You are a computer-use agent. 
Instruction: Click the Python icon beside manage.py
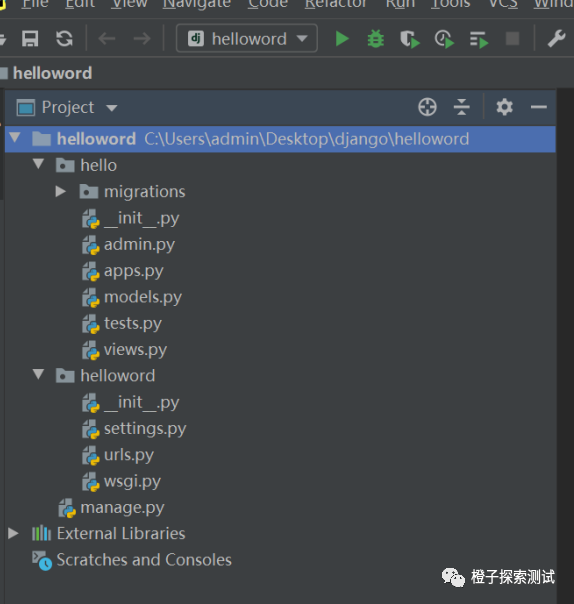click(x=67, y=508)
